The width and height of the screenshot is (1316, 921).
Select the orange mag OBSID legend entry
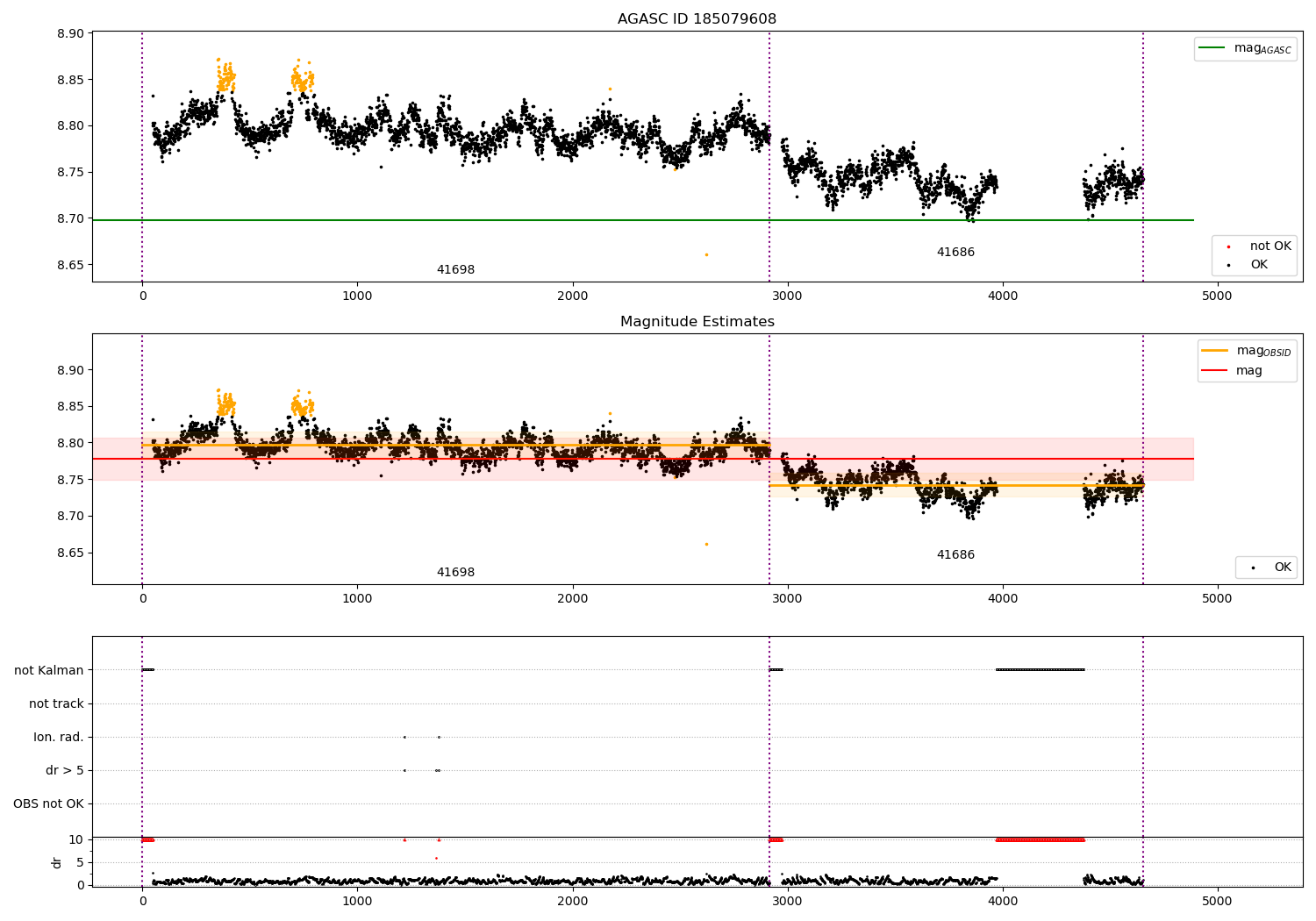tap(1247, 351)
